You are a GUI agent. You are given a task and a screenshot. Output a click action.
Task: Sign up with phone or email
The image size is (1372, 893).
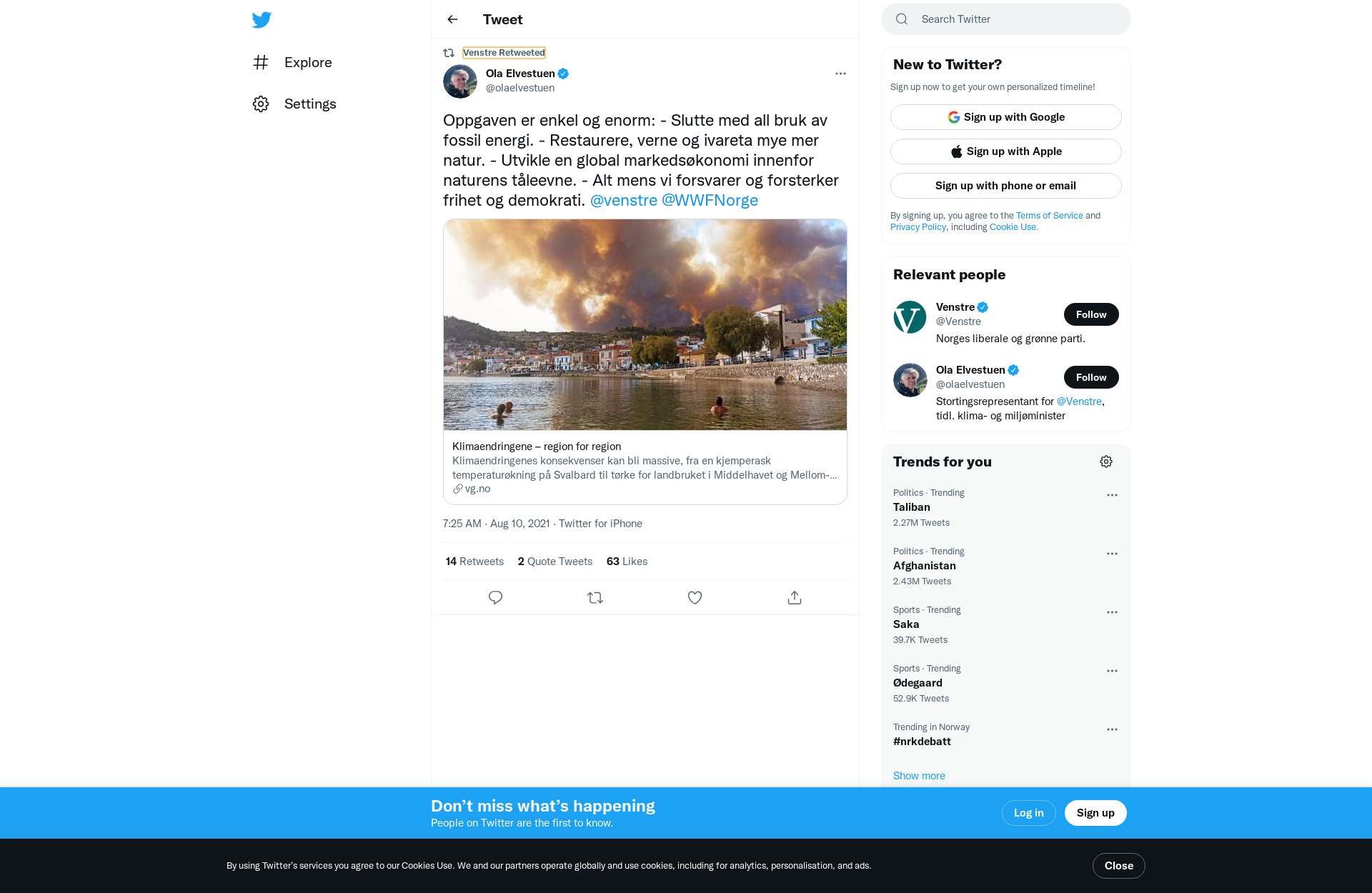[1006, 186]
